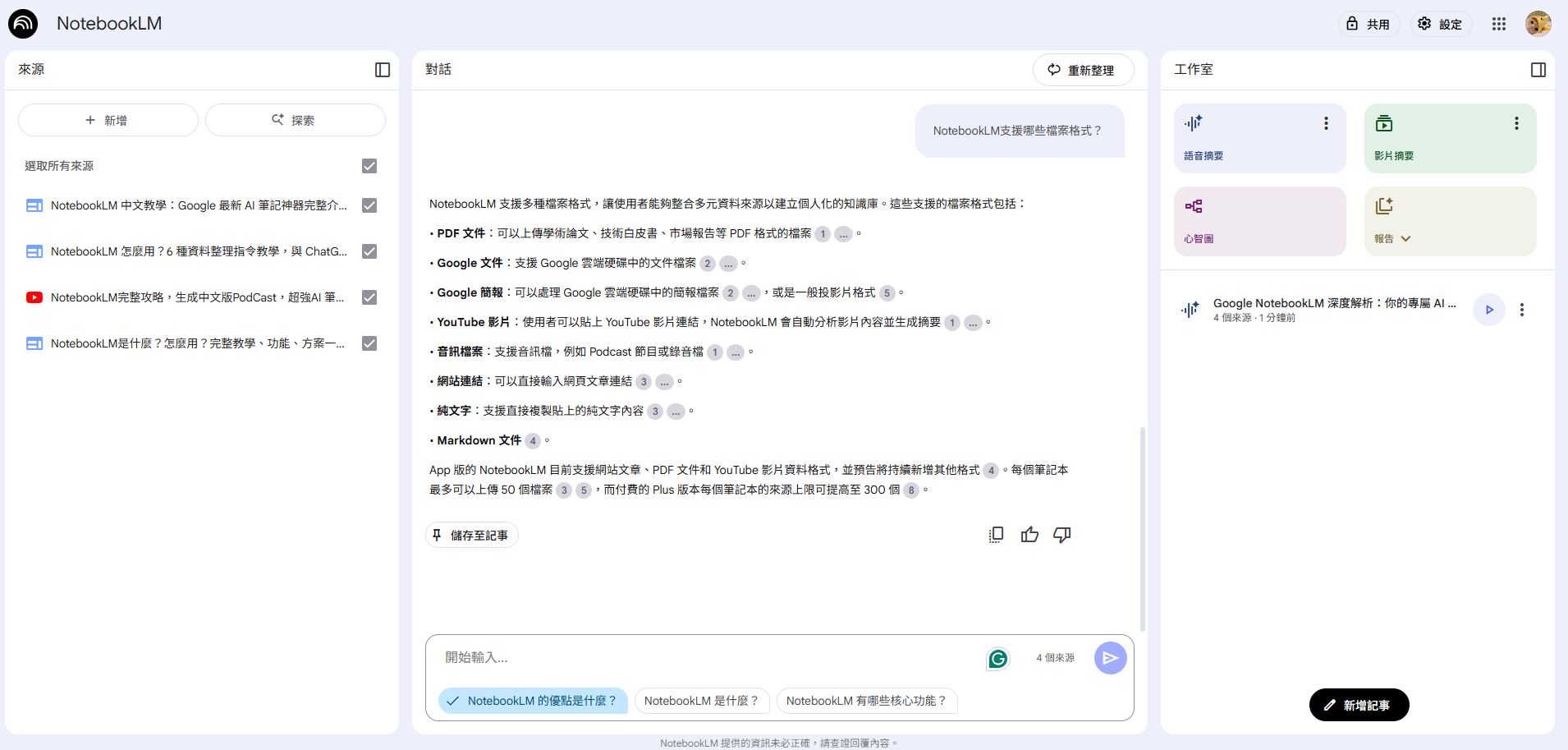Image resolution: width=1568 pixels, height=750 pixels.
Task: Open options for 影片摘要 card
Action: [1516, 123]
